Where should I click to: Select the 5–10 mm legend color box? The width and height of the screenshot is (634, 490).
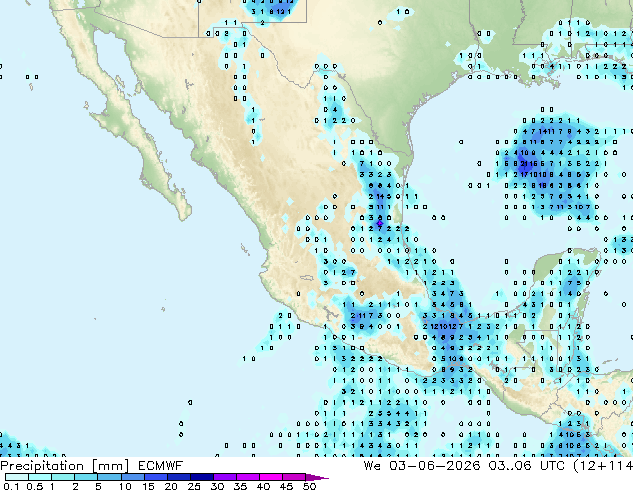(x=110, y=477)
